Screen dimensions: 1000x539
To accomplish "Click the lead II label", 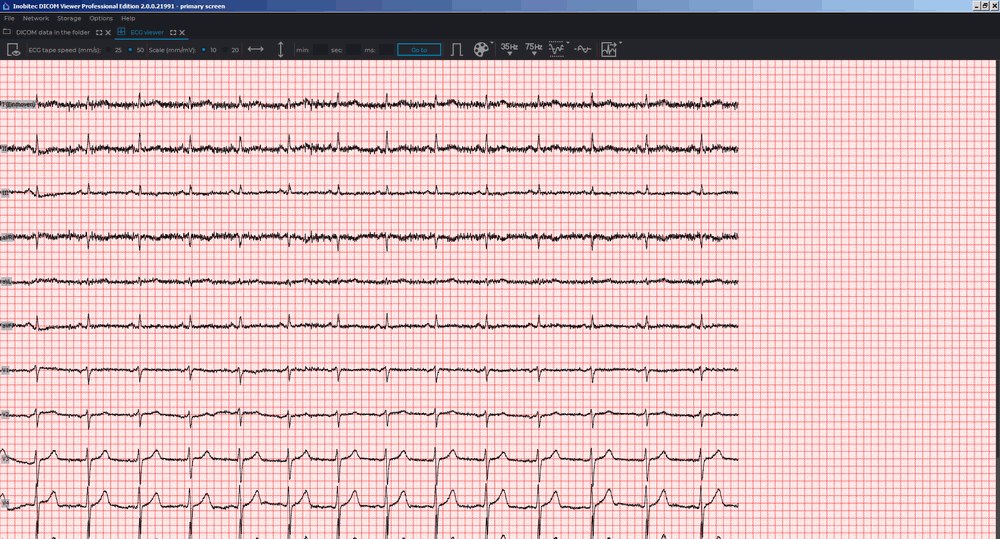I will click(x=4, y=148).
